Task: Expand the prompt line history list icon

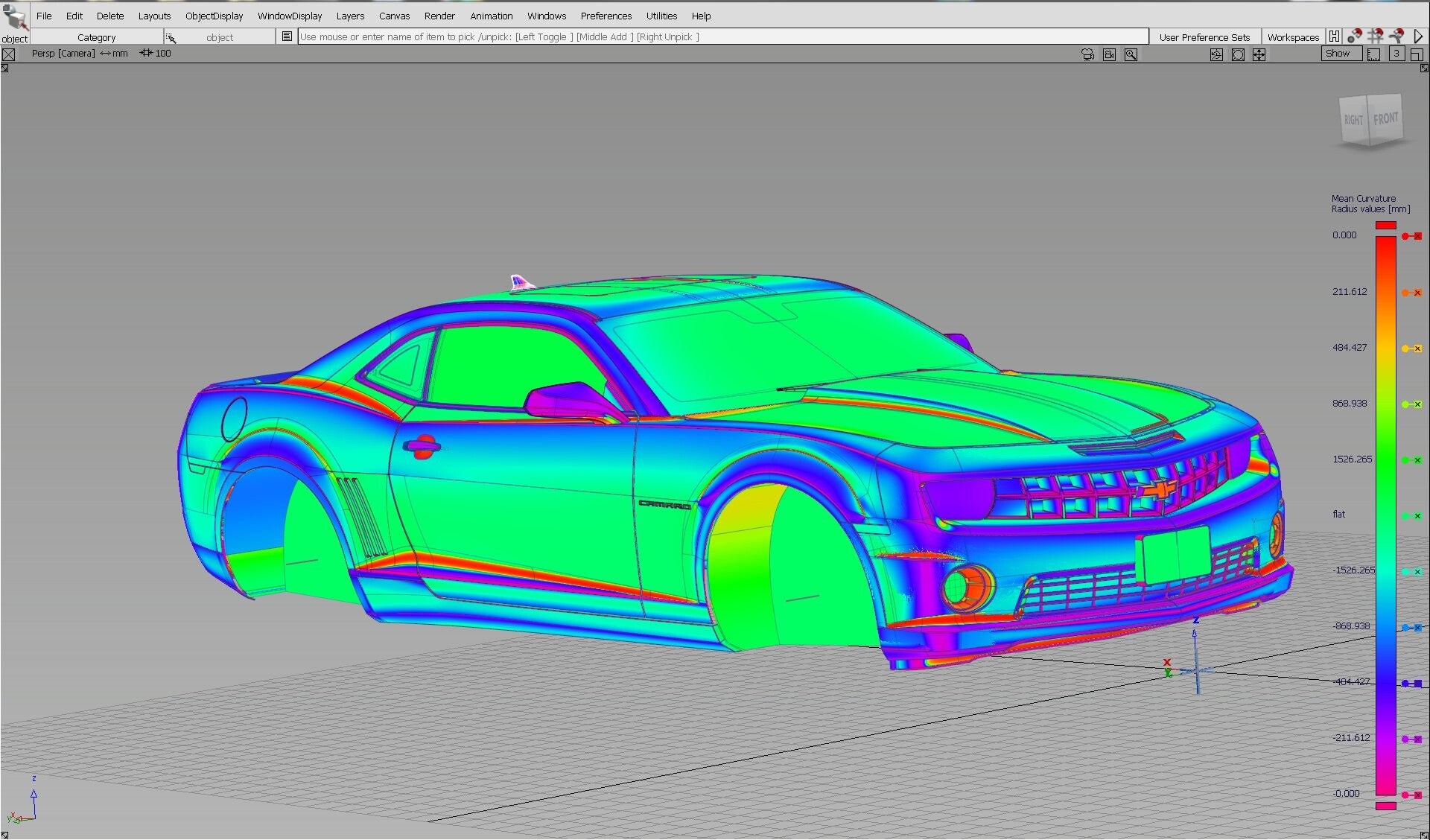Action: click(287, 36)
